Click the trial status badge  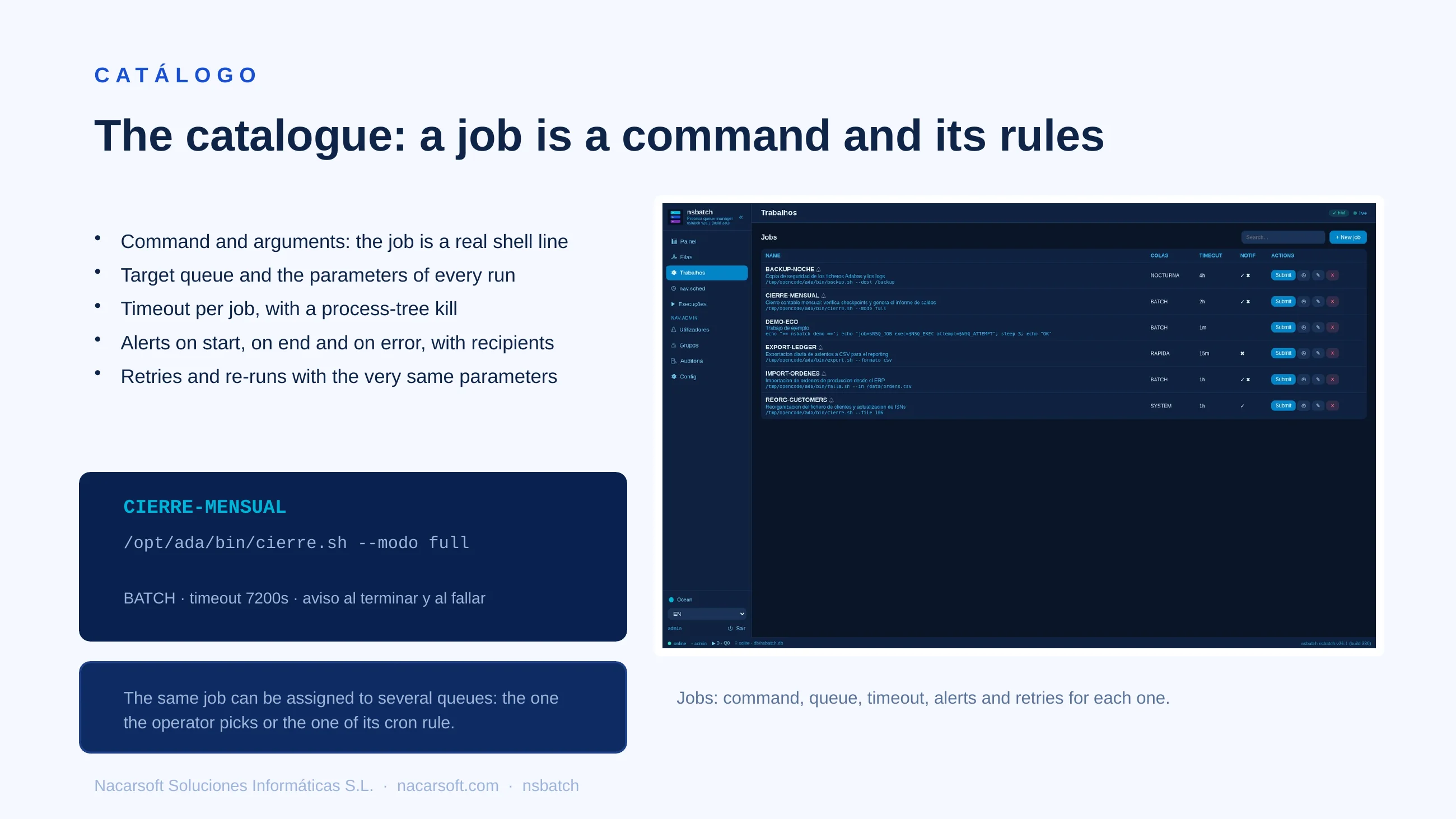pos(1338,213)
